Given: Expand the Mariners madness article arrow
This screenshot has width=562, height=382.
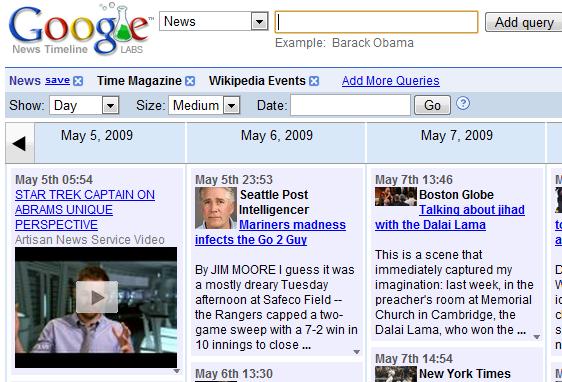Looking at the screenshot, I should click(x=356, y=352).
